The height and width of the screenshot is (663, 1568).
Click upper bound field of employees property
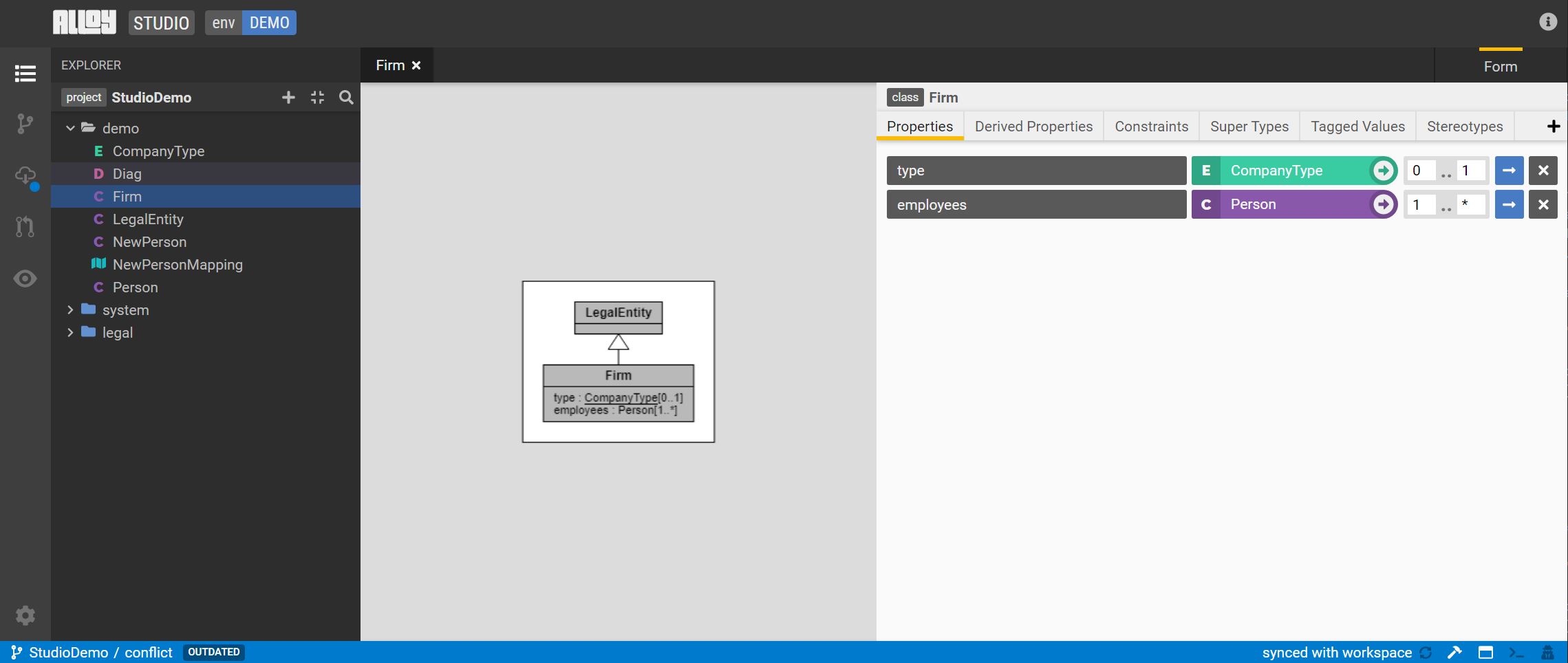pos(1470,204)
